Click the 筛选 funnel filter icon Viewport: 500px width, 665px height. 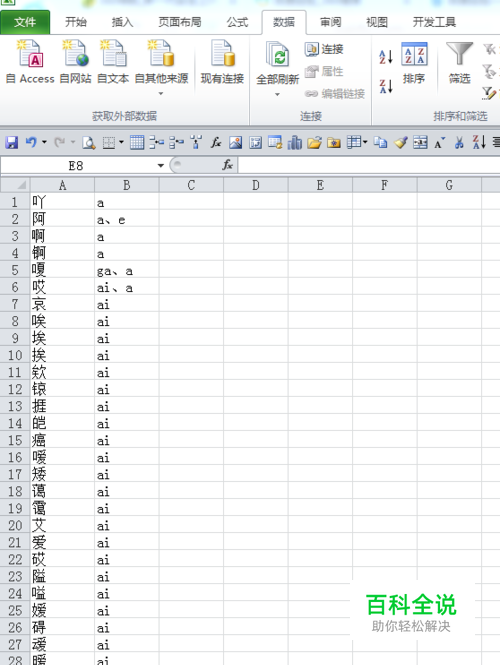[460, 54]
